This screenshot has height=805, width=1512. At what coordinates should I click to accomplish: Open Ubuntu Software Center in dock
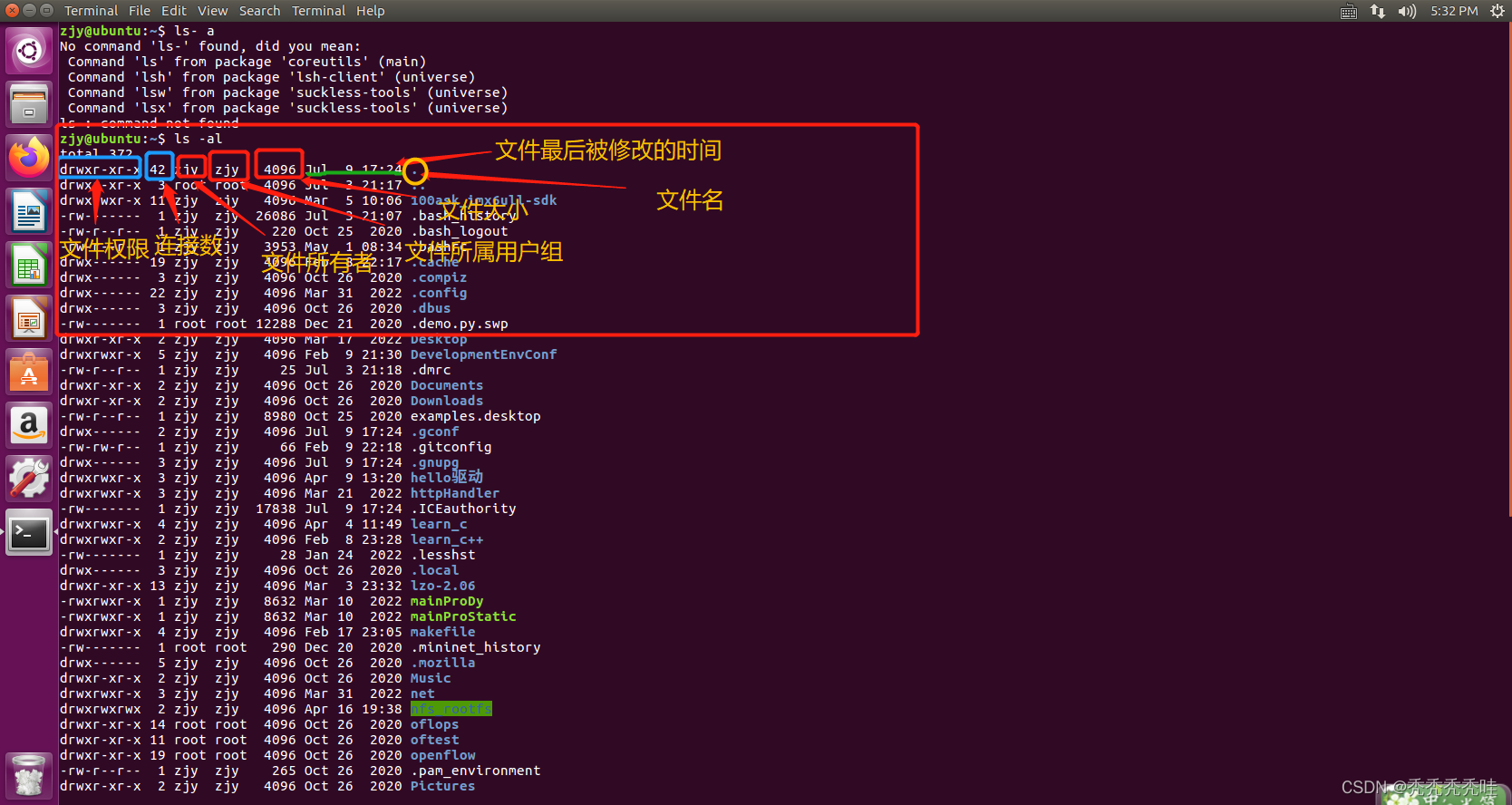tap(29, 372)
